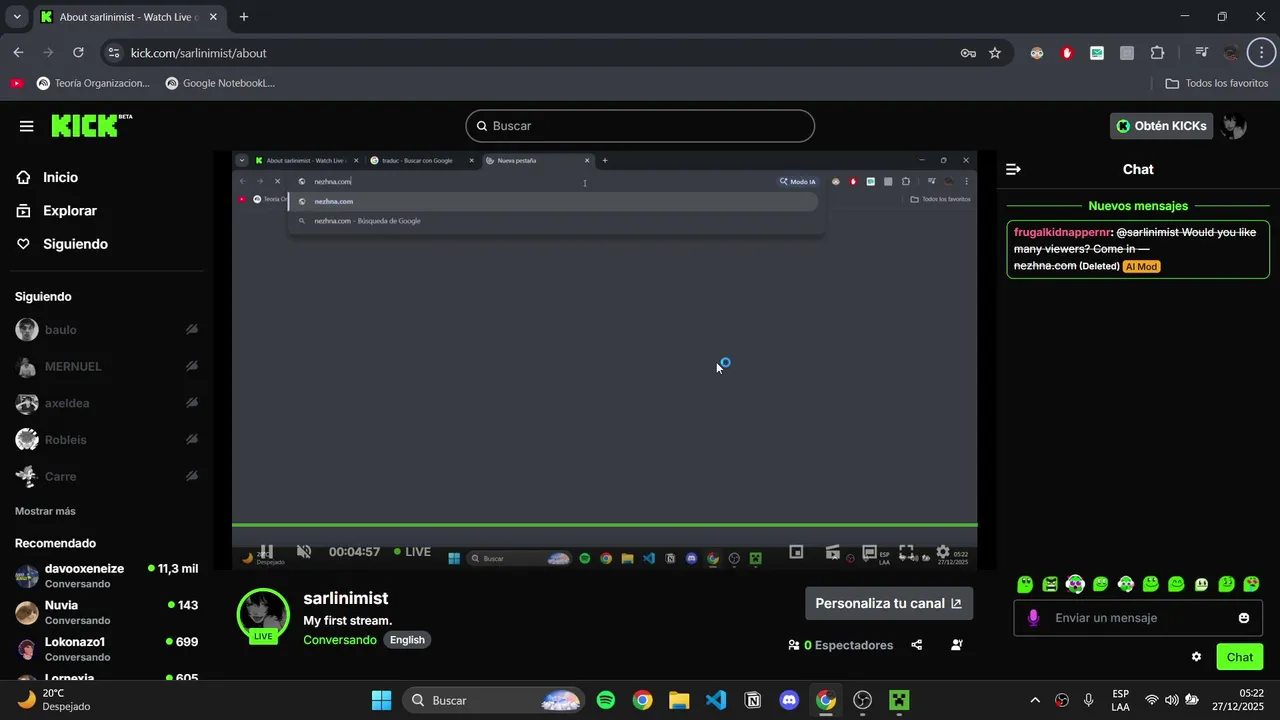Click Obtén KICKs button
This screenshot has height=720, width=1280.
click(1161, 126)
